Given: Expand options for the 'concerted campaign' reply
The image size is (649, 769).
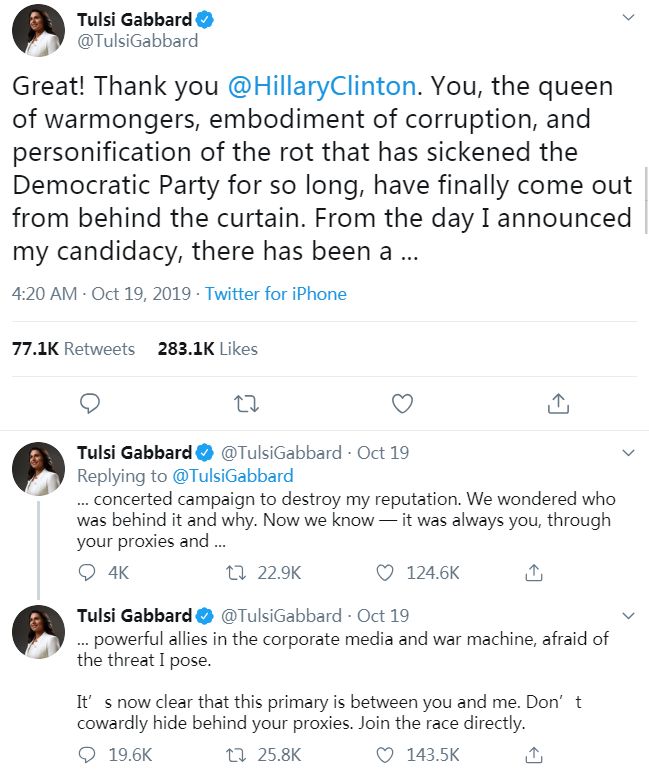Looking at the screenshot, I should [627, 453].
